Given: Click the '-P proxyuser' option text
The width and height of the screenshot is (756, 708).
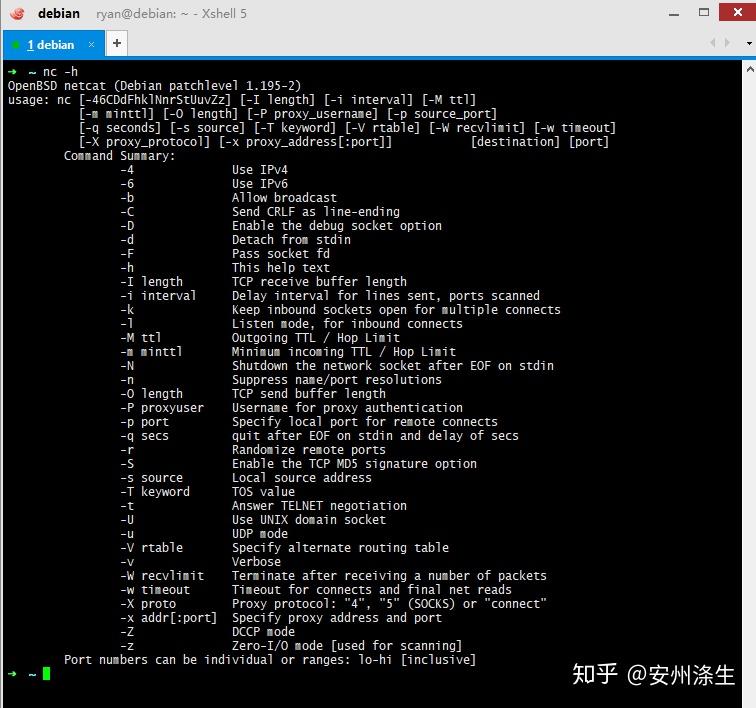Looking at the screenshot, I should click(162, 408).
